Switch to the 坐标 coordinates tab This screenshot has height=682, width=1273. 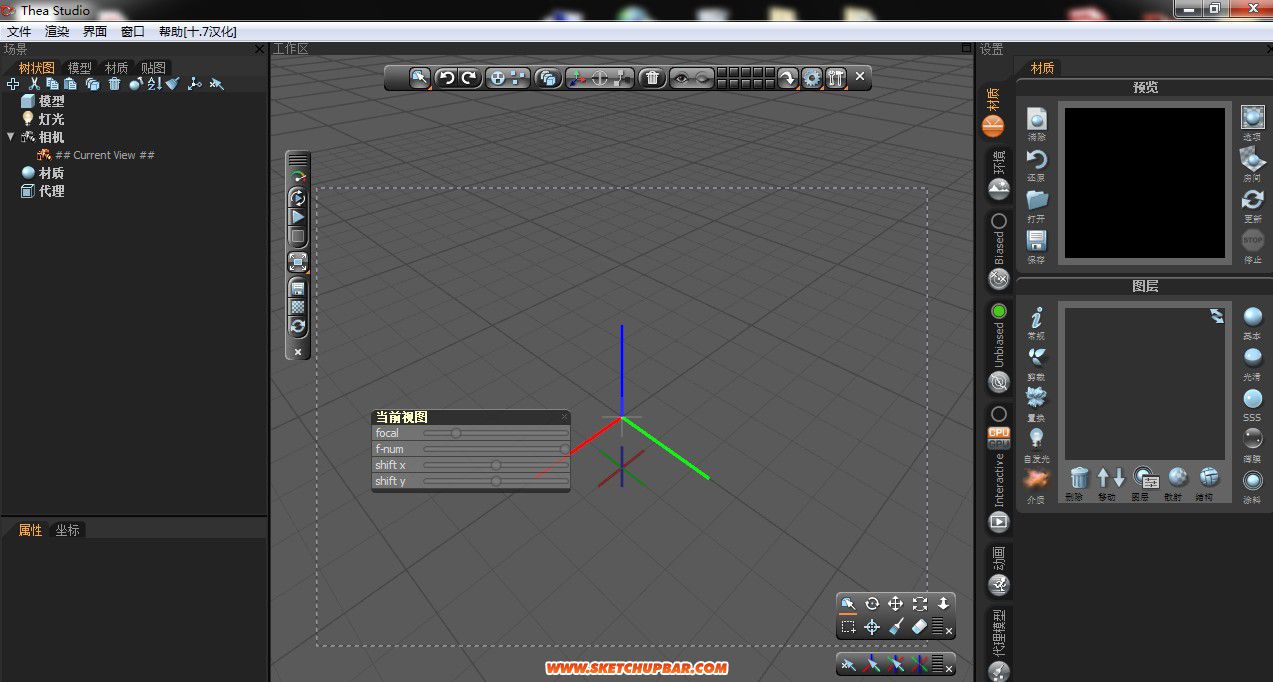pyautogui.click(x=68, y=530)
